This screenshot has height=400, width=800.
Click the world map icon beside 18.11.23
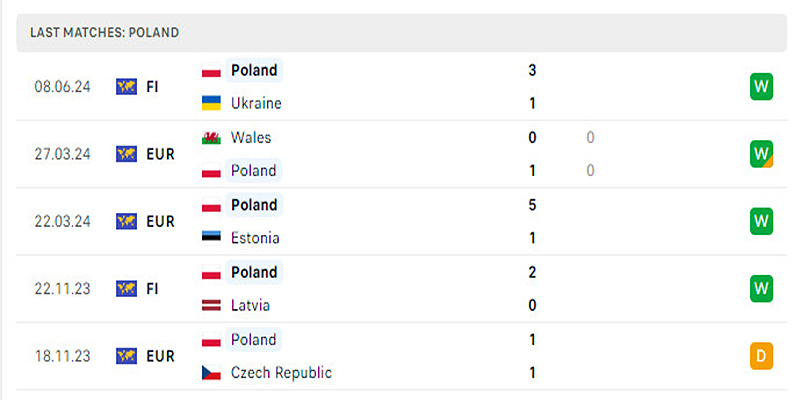coord(126,356)
